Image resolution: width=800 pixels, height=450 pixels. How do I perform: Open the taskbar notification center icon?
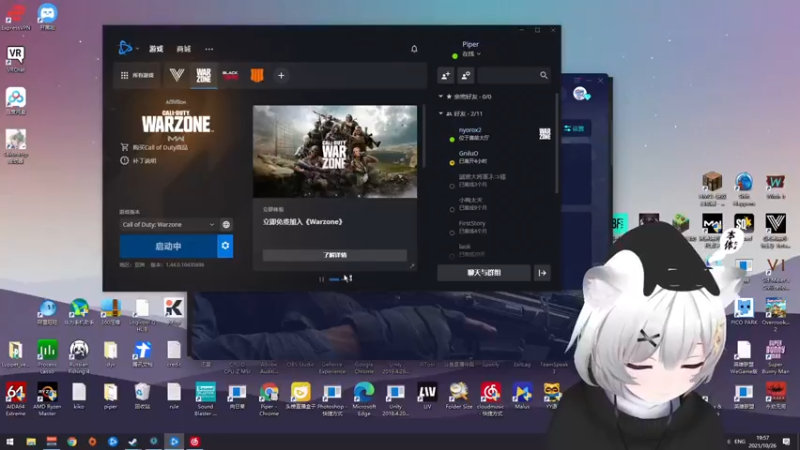[x=786, y=442]
